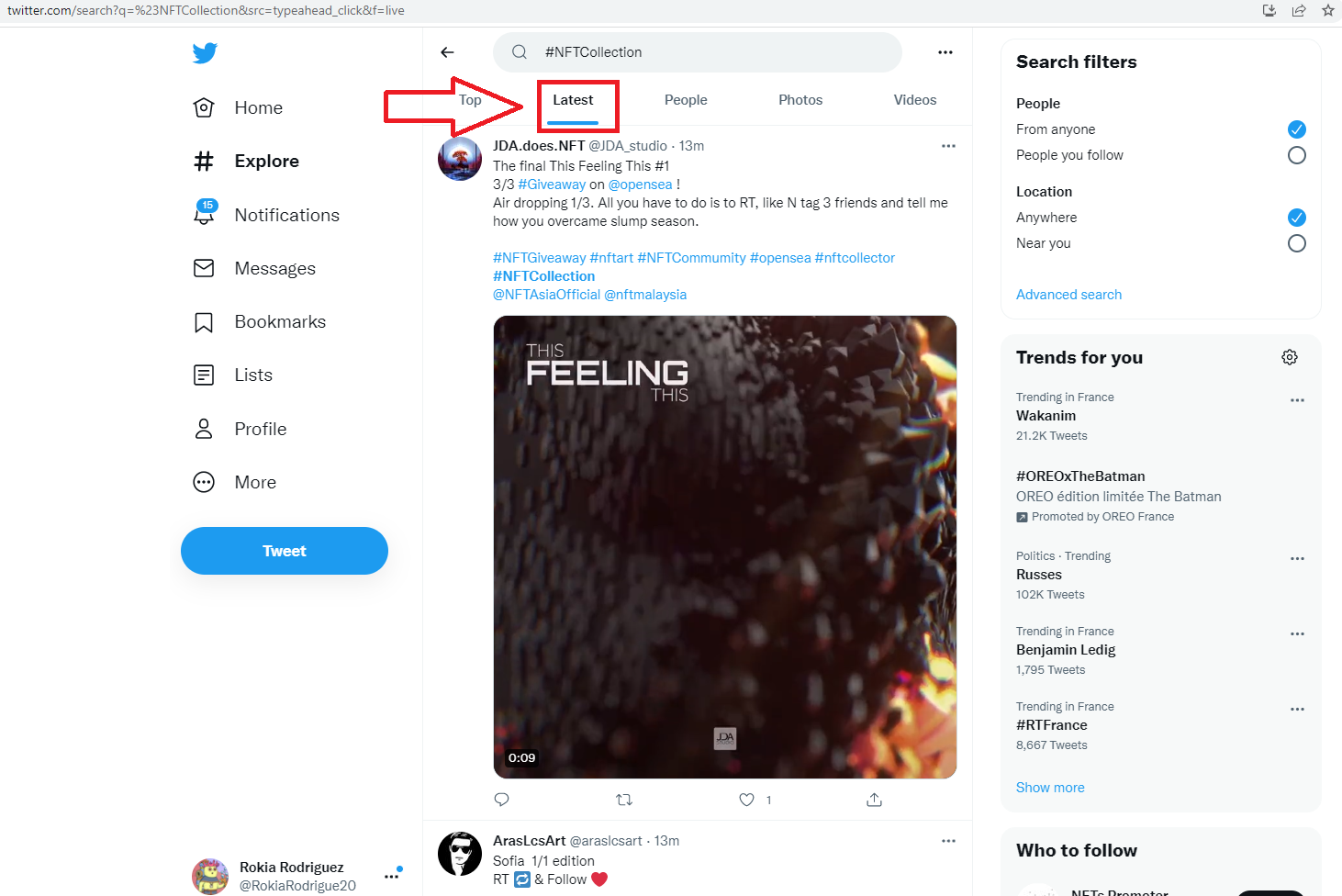Switch to the Photos tab
1342x896 pixels.
point(800,100)
